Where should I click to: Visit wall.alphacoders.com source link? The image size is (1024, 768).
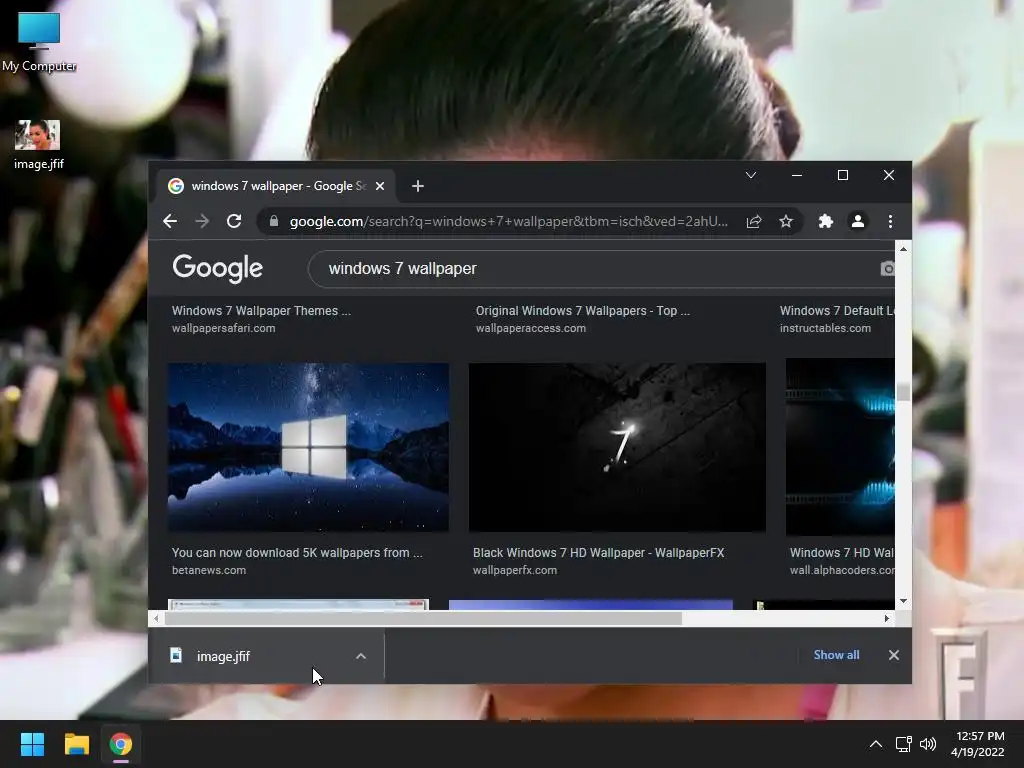click(842, 570)
